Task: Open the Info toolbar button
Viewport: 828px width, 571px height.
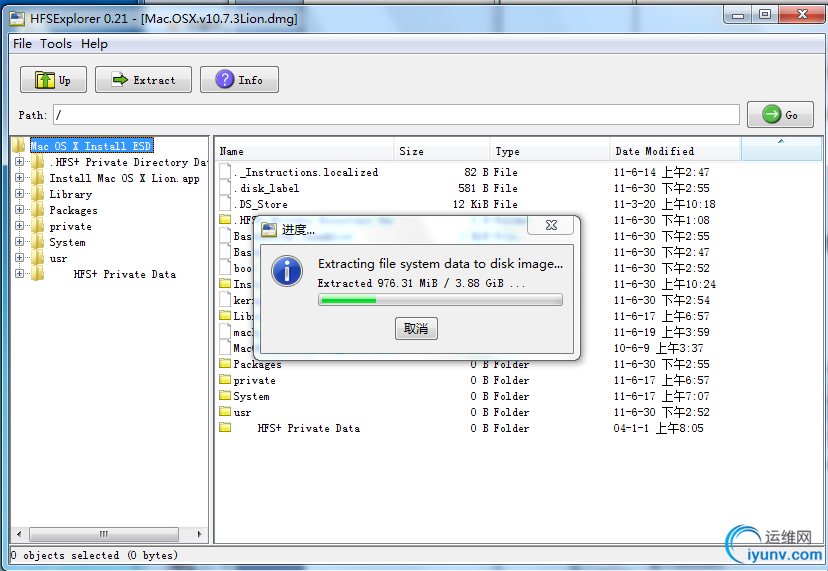Action: click(x=239, y=80)
